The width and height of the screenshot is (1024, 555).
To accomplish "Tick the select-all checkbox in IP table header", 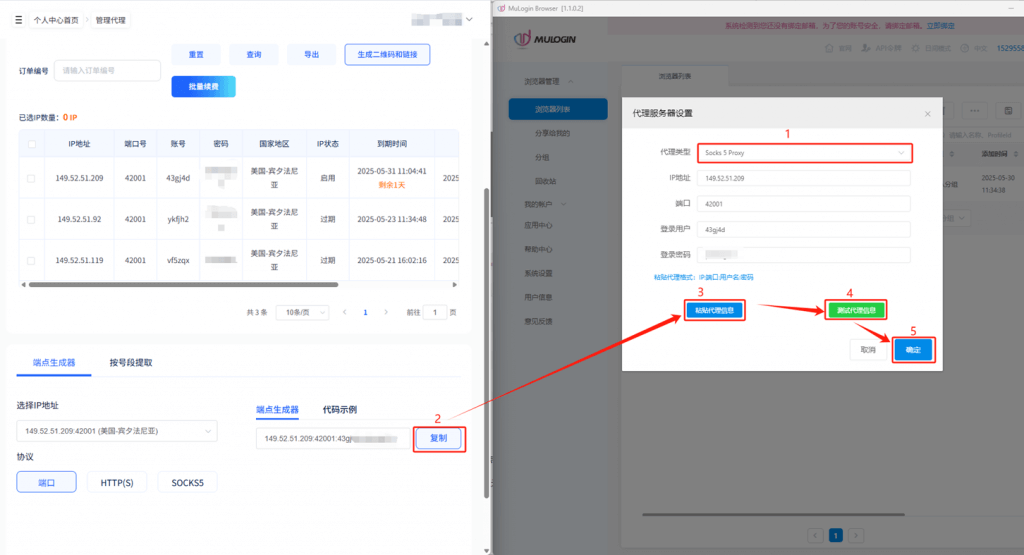I will coord(31,144).
